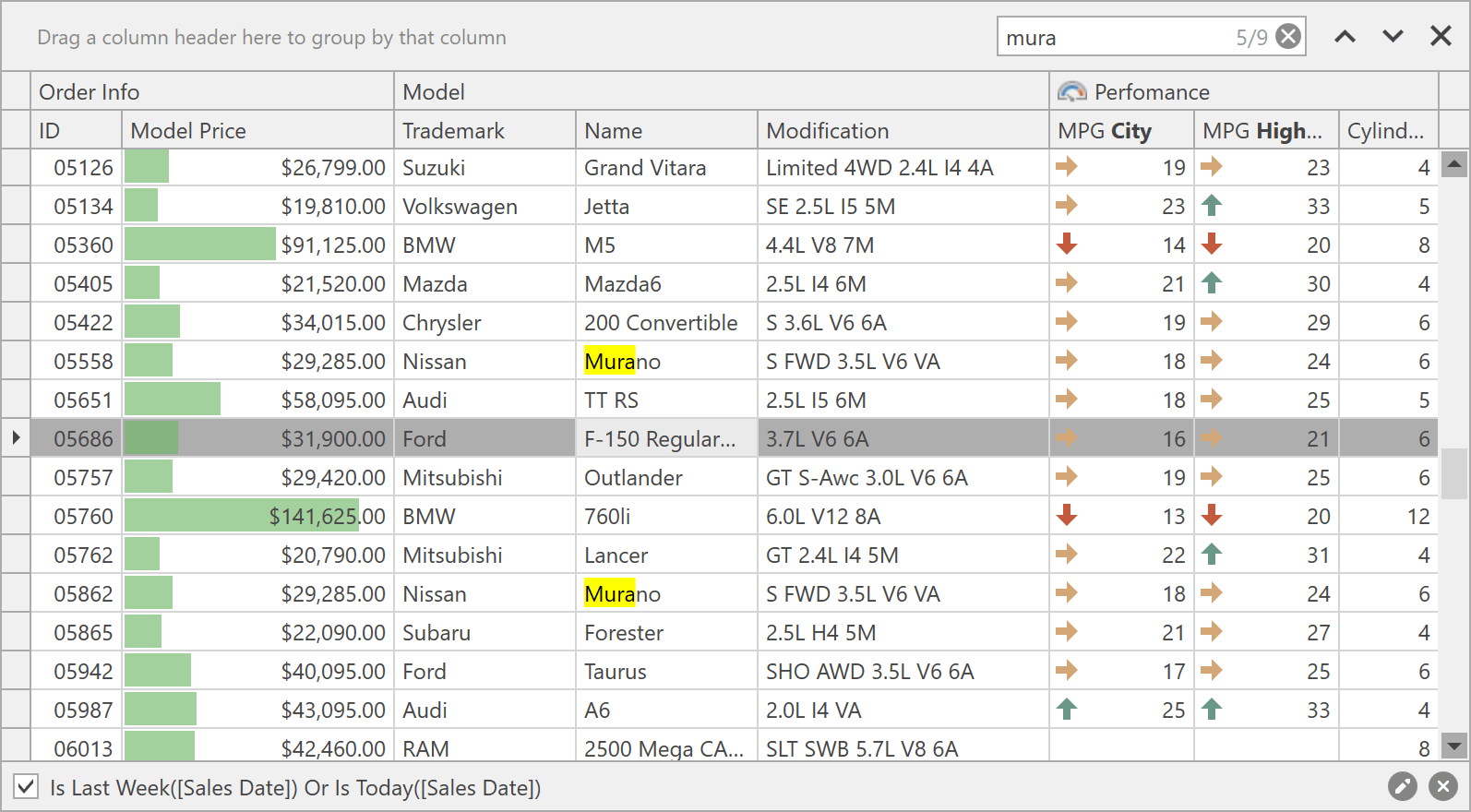Open the filter editor pencil icon
This screenshot has height=812, width=1471.
coord(1402,786)
